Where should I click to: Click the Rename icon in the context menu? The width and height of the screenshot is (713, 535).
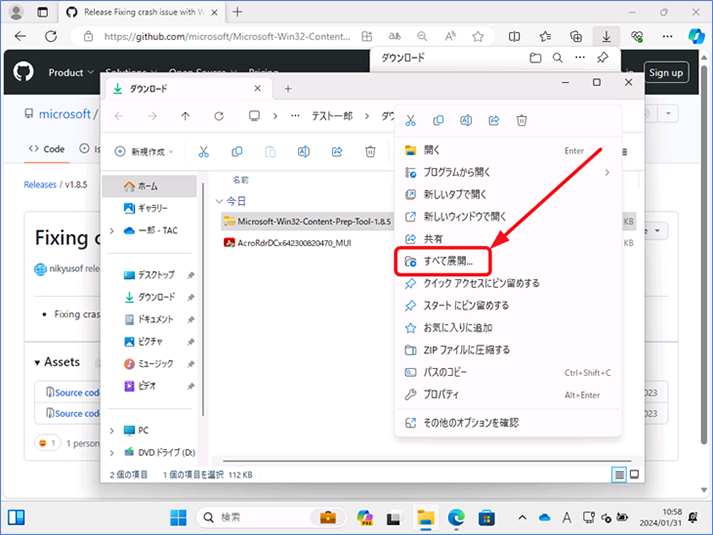(466, 120)
